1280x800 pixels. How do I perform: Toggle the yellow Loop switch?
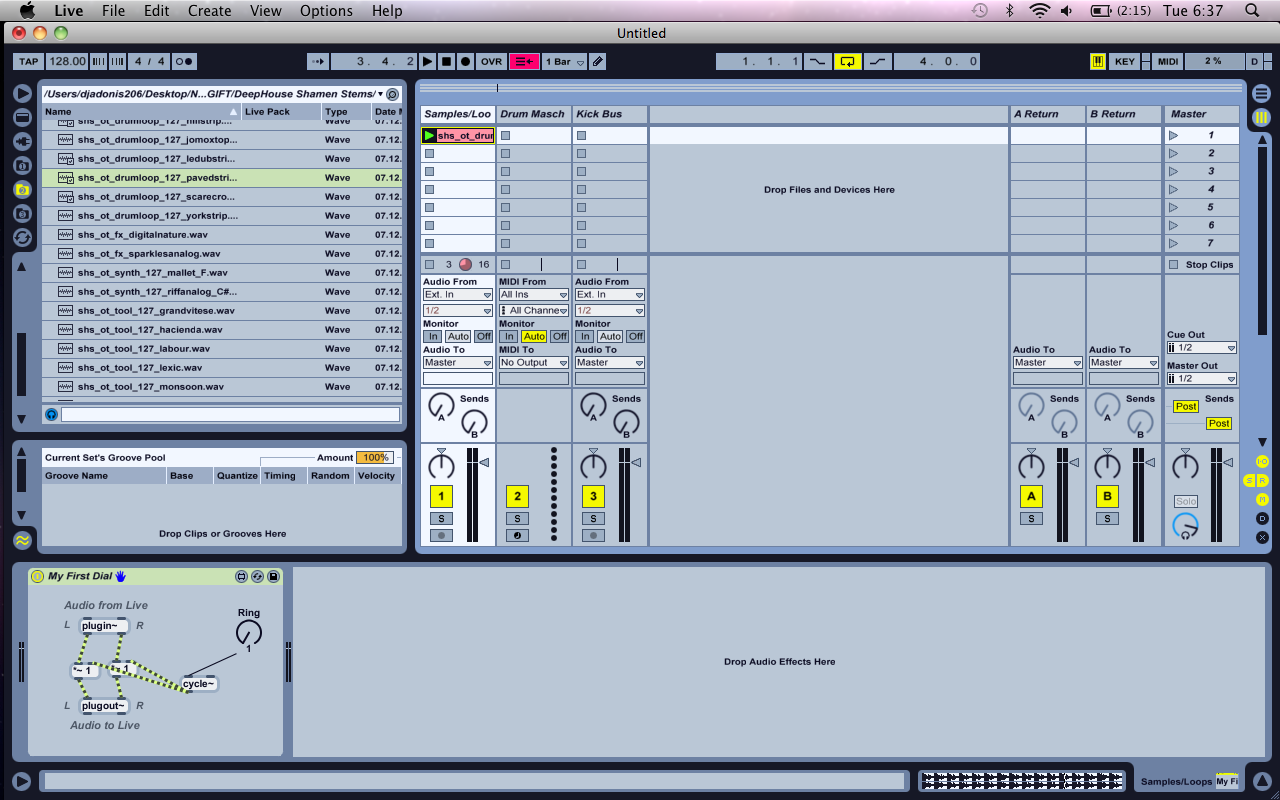(848, 61)
